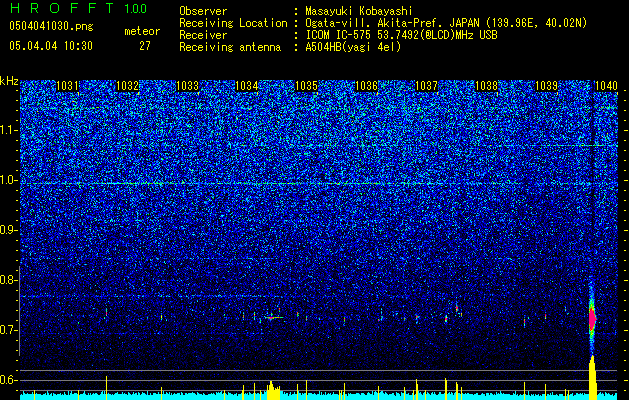Image resolution: width=629 pixels, height=400 pixels.
Task: Click the horizontal echo streak after 1034
Action: 274,317
